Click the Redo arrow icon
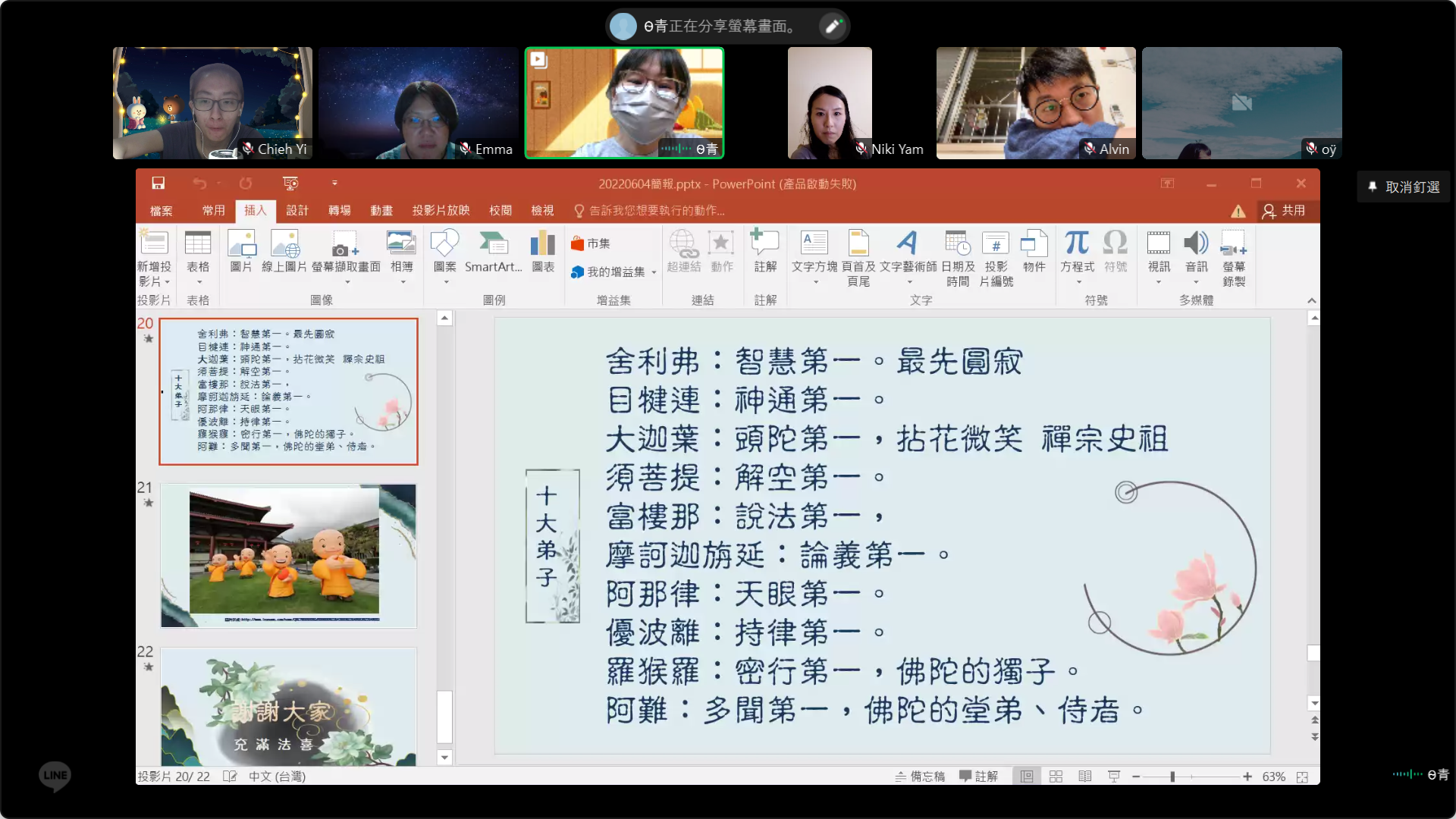 tap(246, 183)
